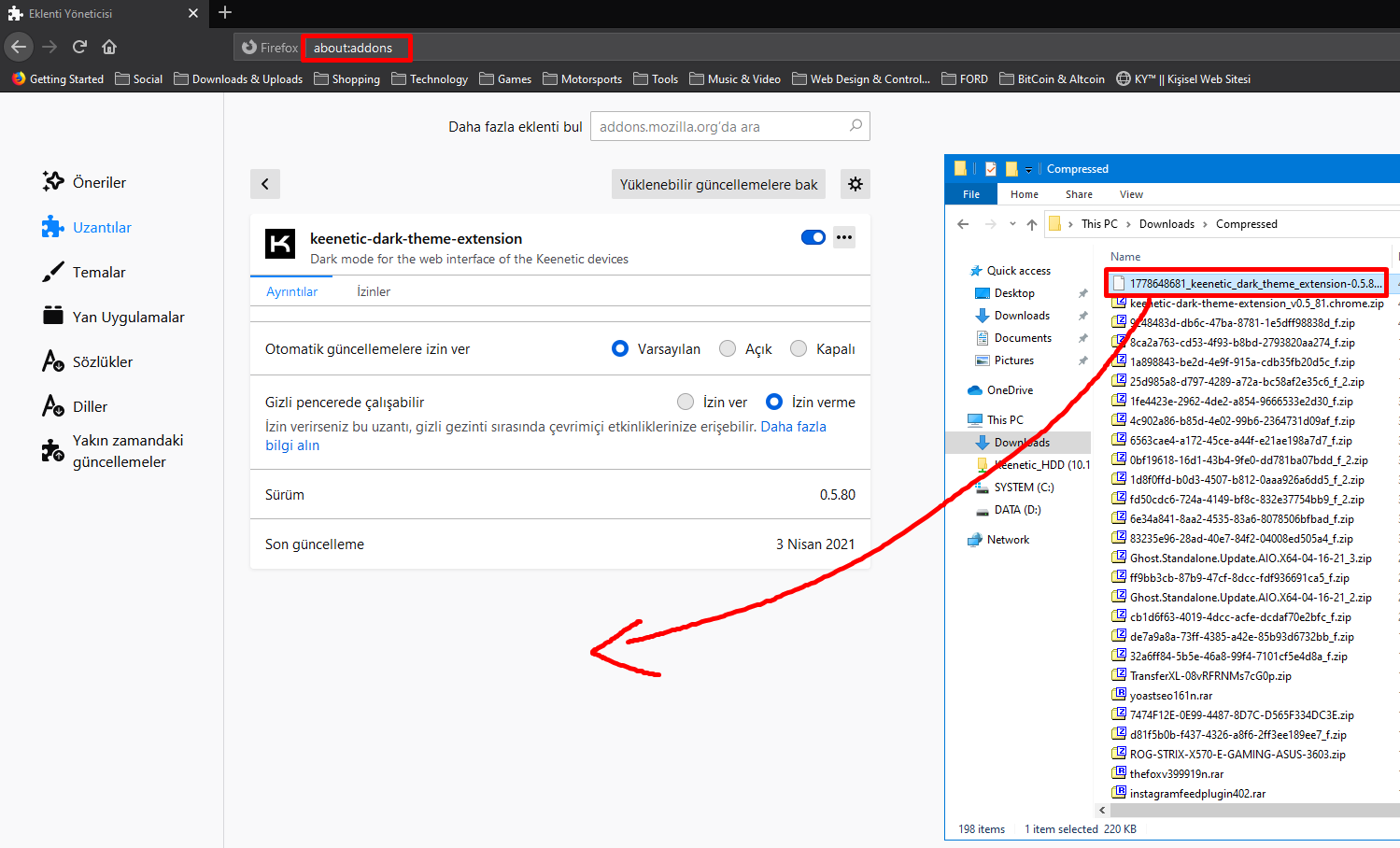Select Varsayılan for automatic updates

[x=620, y=348]
